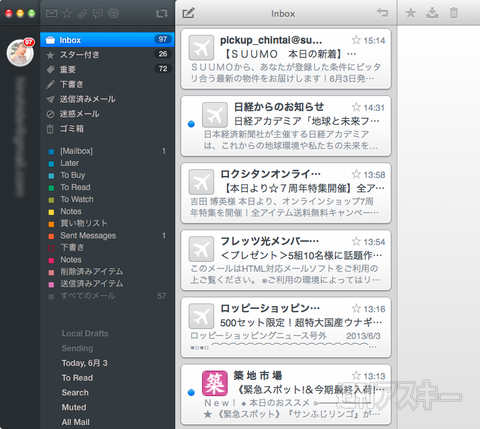Click the orange color square beside 買い物リスト
480x429 pixels.
coord(51,224)
